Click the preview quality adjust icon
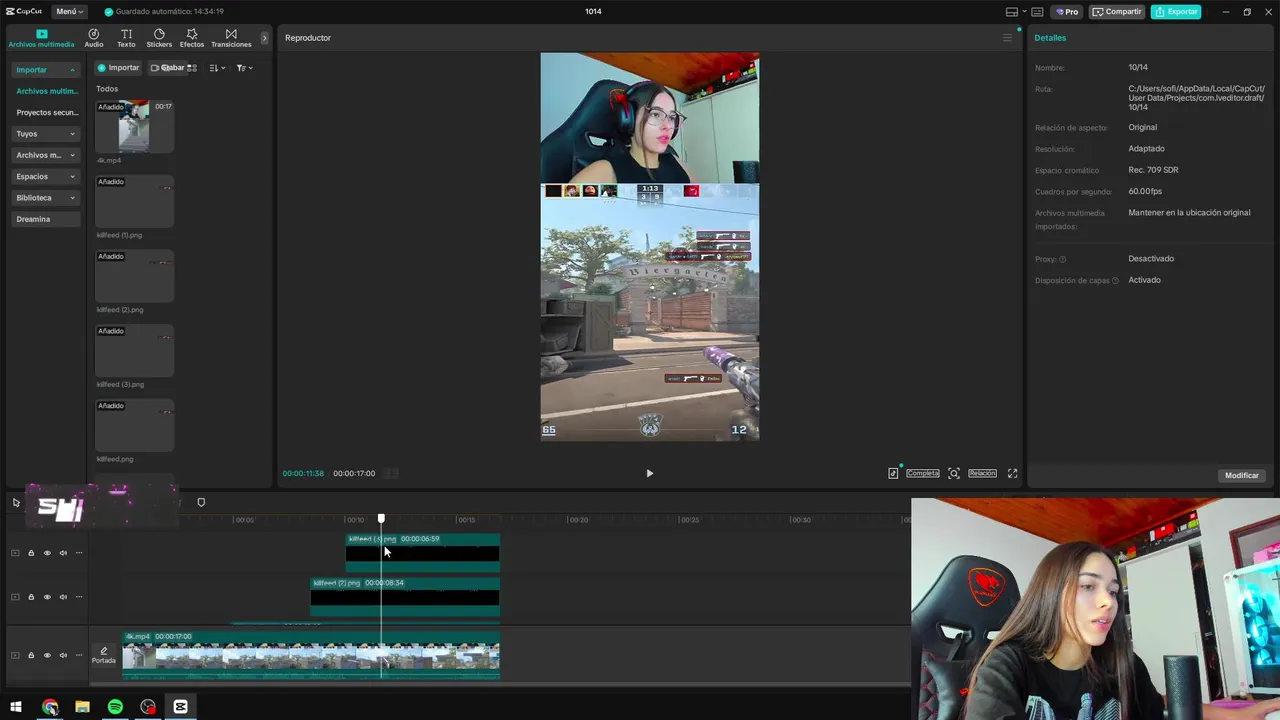This screenshot has width=1280, height=720. point(893,474)
